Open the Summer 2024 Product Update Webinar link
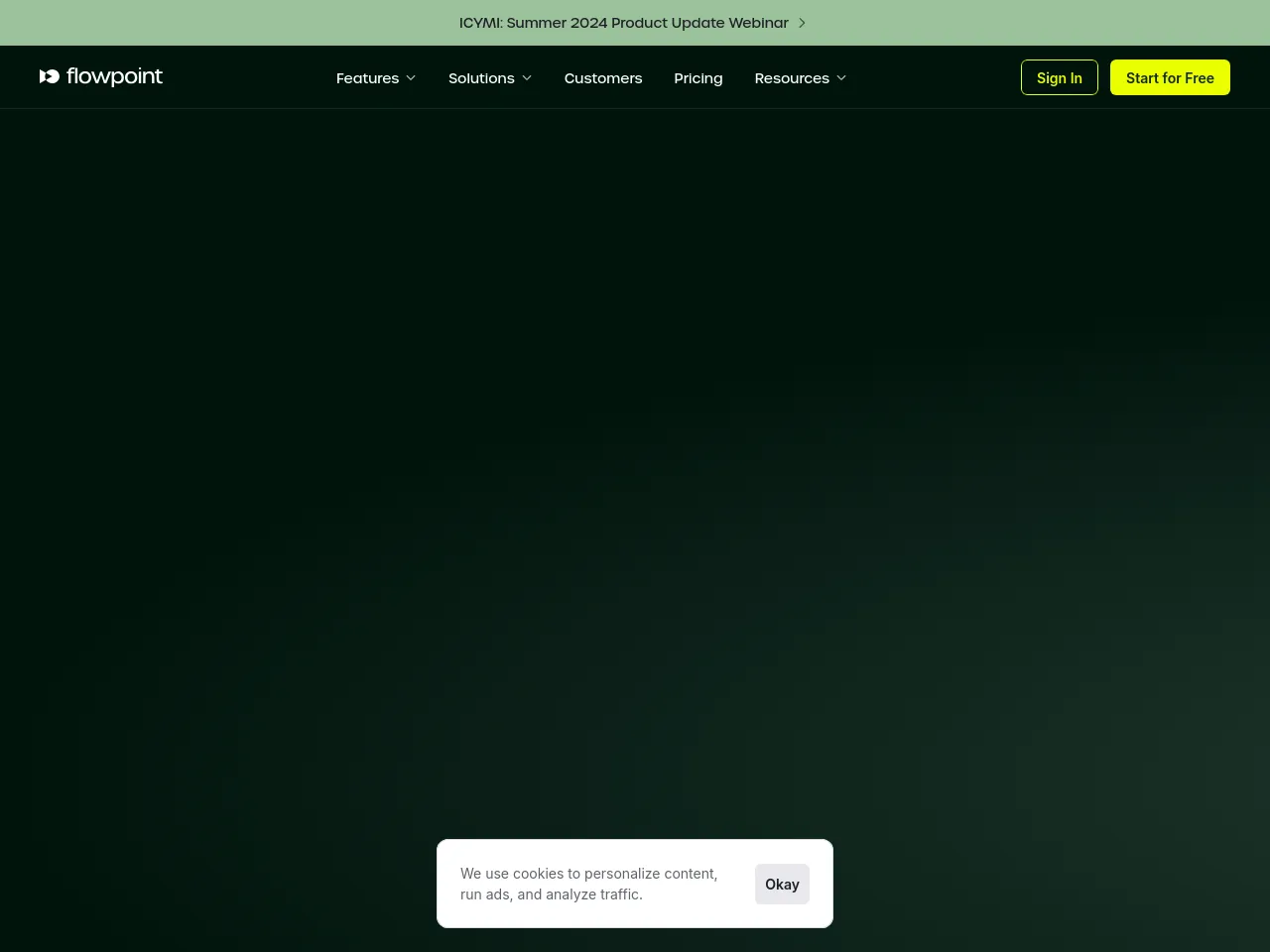1270x952 pixels. (623, 23)
